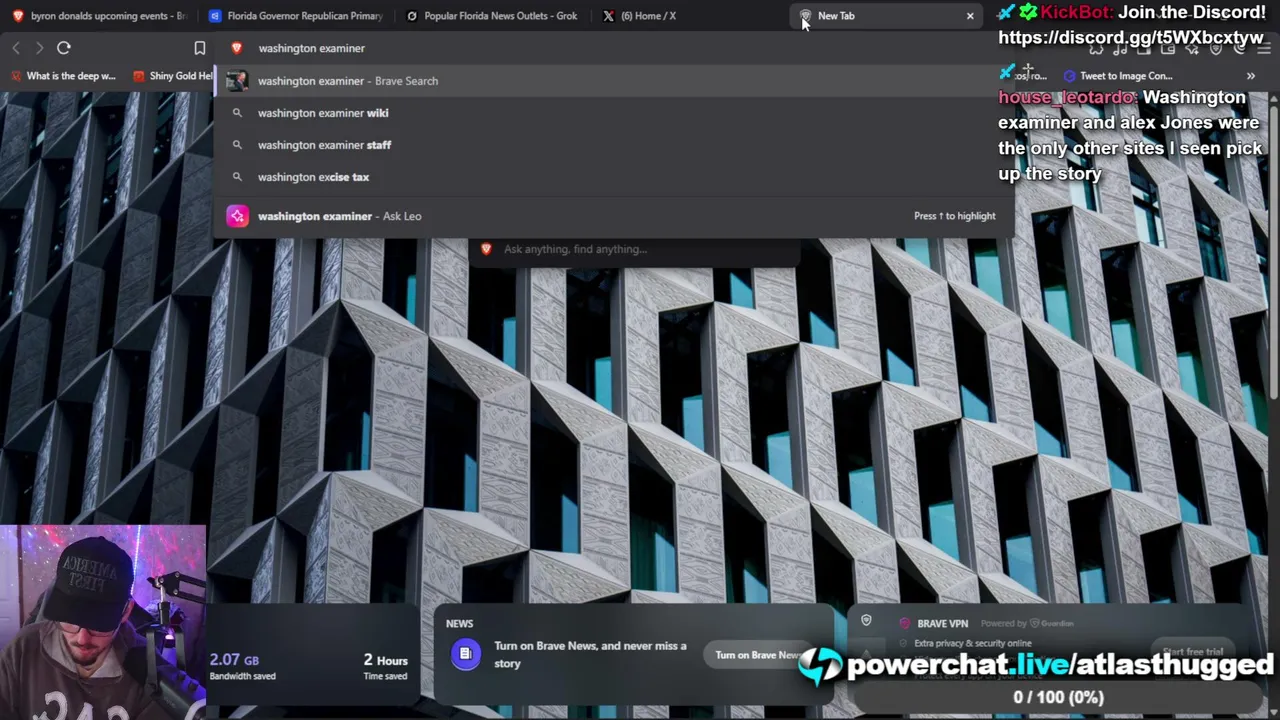
Task: Click the Brave Search suggestion thumbnail image
Action: coord(237,81)
